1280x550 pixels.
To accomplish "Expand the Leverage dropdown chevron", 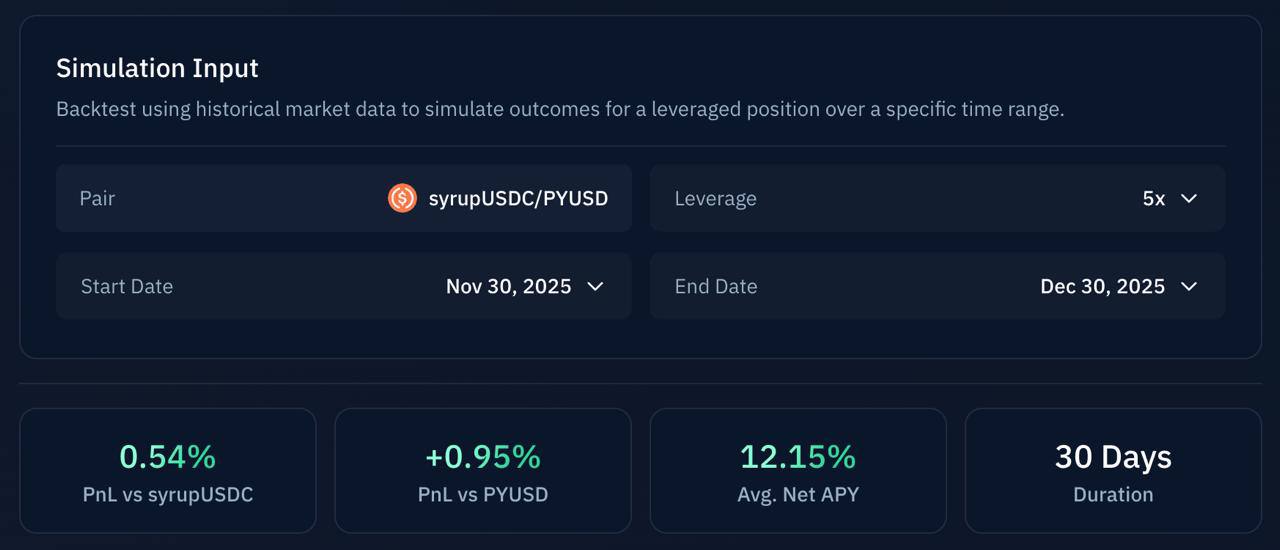I will [x=1189, y=198].
